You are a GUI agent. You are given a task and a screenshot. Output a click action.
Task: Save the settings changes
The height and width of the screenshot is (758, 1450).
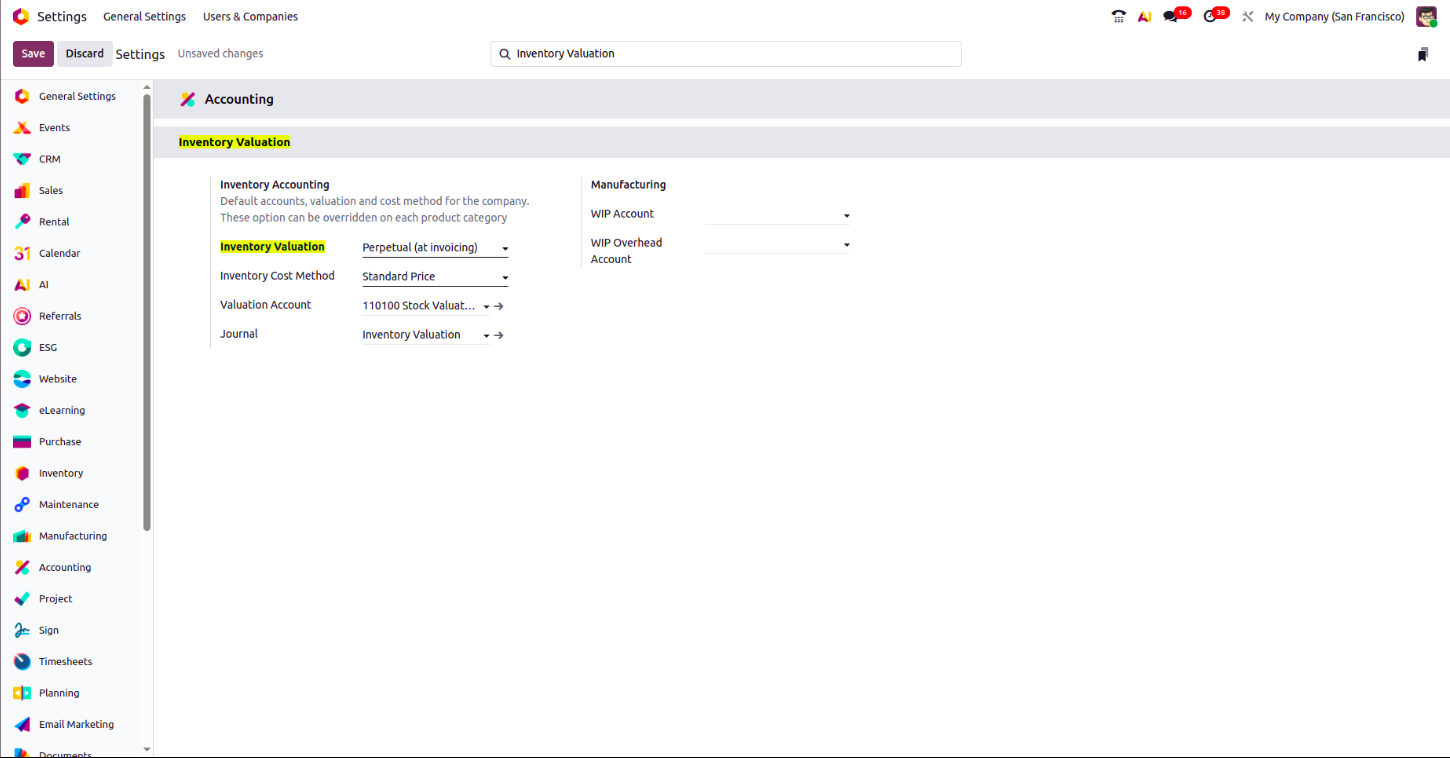33,54
